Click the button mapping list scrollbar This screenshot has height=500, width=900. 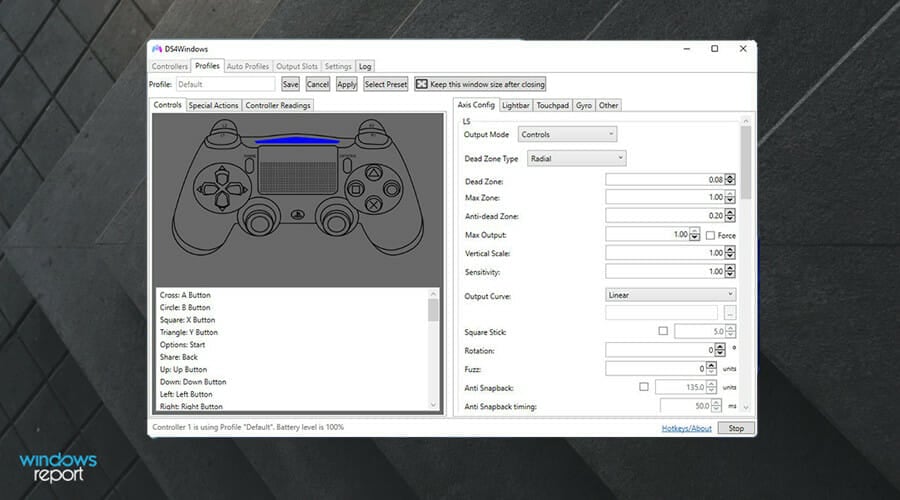pyautogui.click(x=433, y=349)
